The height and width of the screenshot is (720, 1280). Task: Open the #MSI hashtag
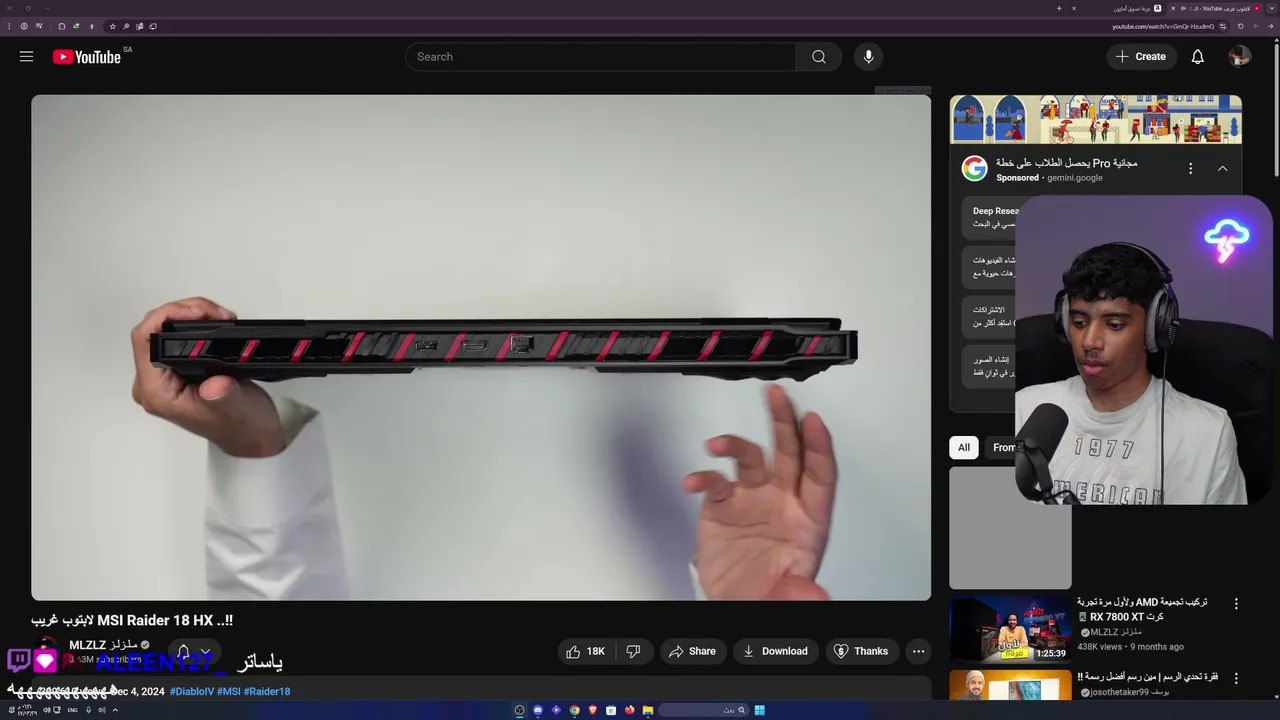click(x=229, y=691)
